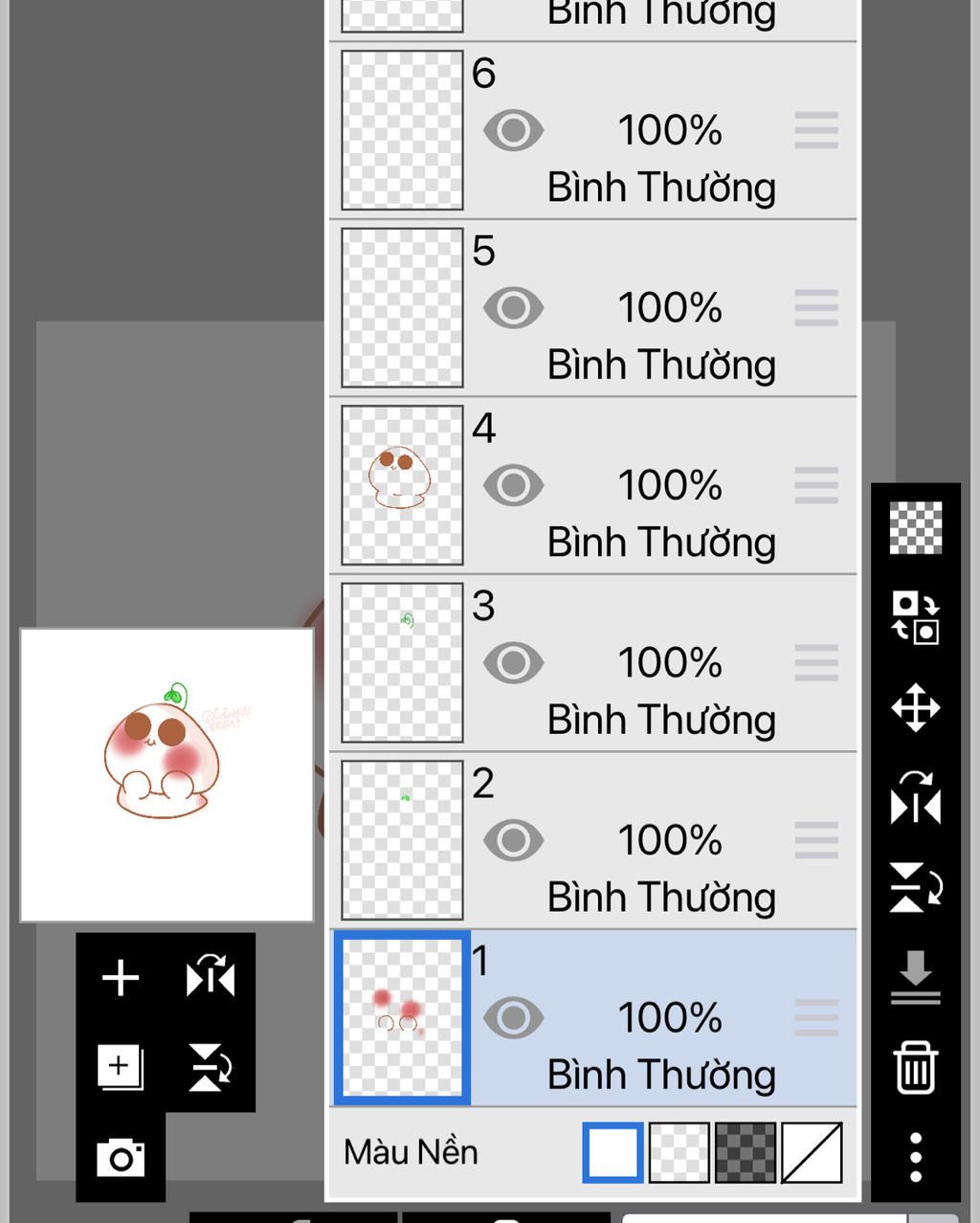Toggle visibility of layer 1
980x1223 pixels.
[513, 1018]
